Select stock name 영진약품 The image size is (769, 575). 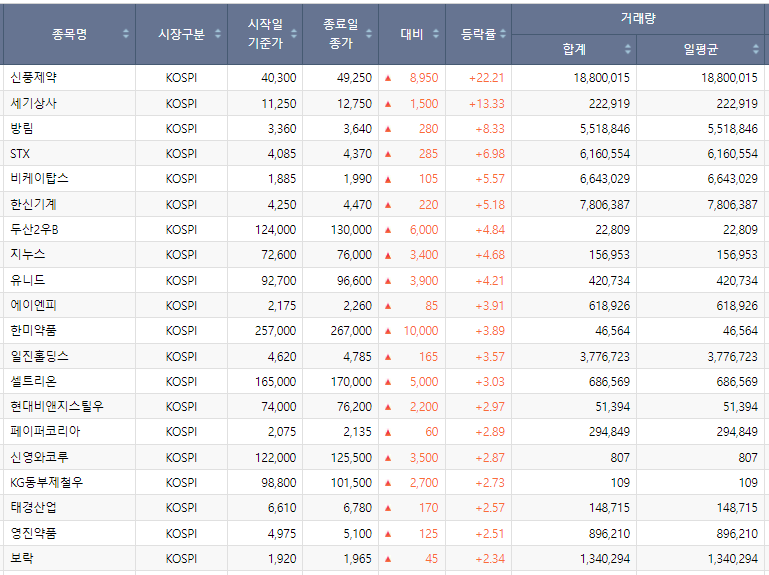click(33, 533)
